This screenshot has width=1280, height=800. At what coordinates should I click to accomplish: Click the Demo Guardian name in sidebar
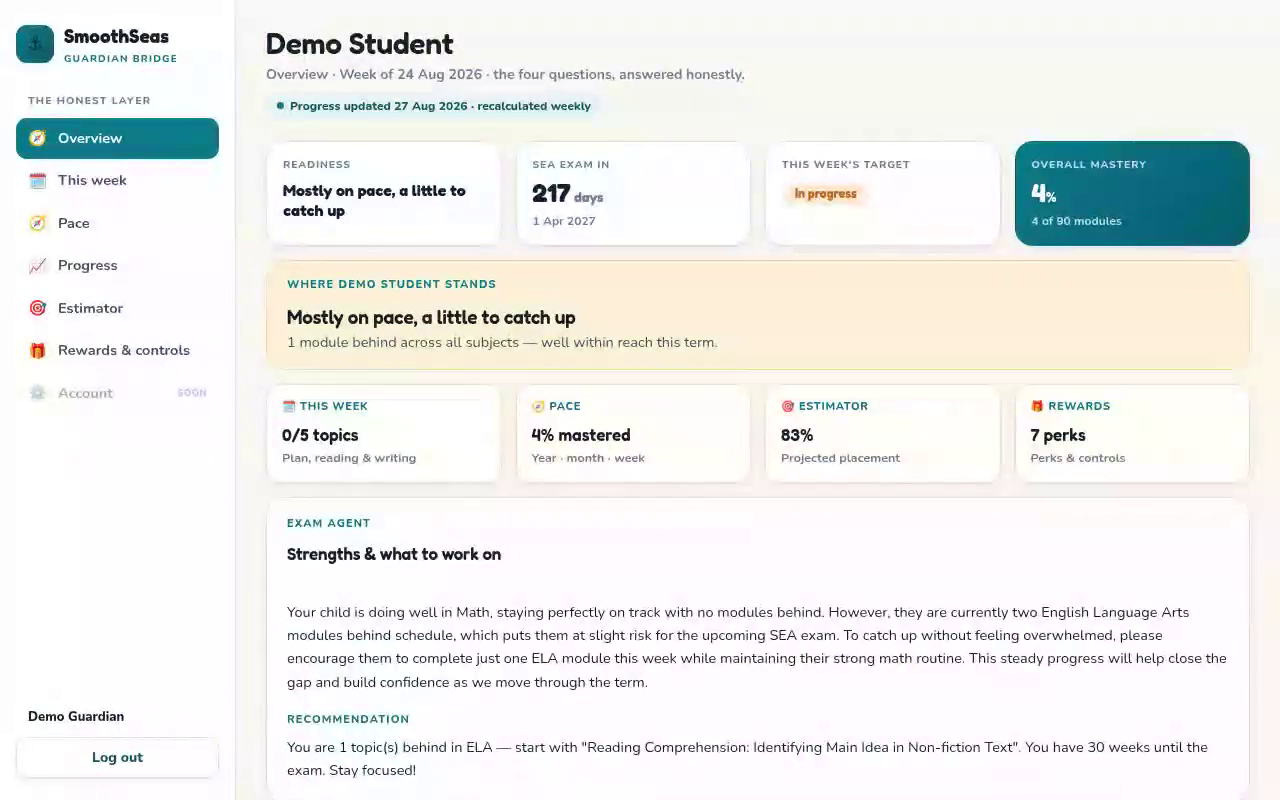click(x=76, y=716)
